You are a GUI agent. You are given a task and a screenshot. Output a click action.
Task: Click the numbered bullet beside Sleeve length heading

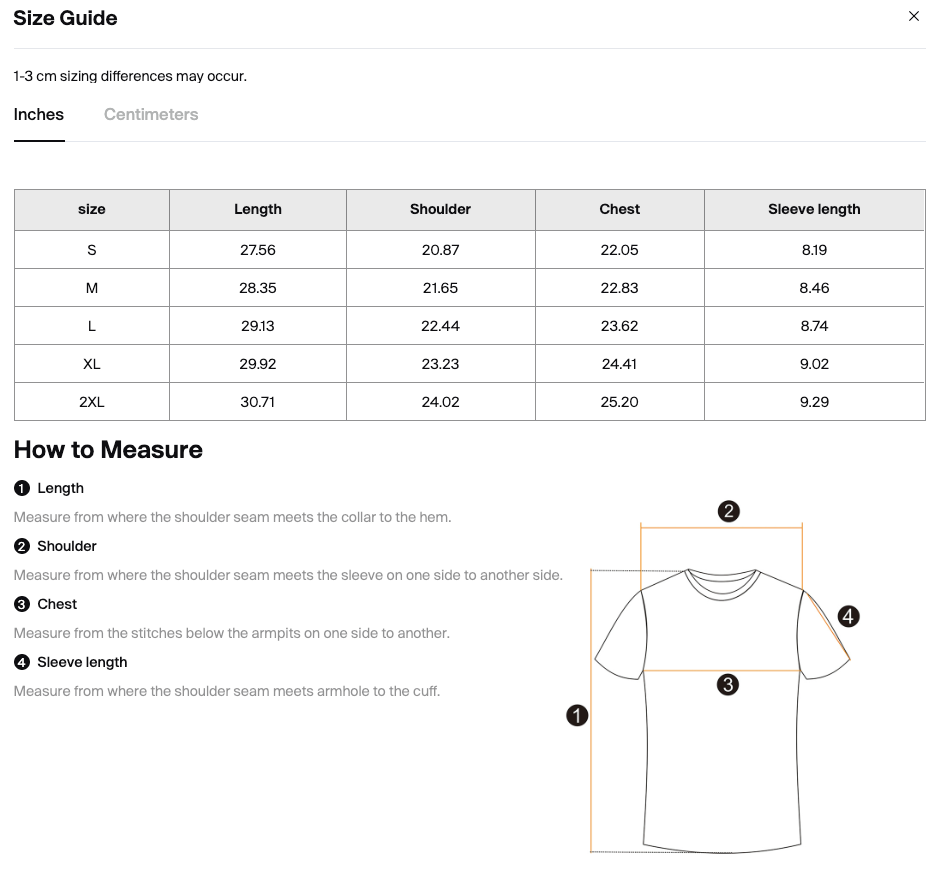(22, 663)
